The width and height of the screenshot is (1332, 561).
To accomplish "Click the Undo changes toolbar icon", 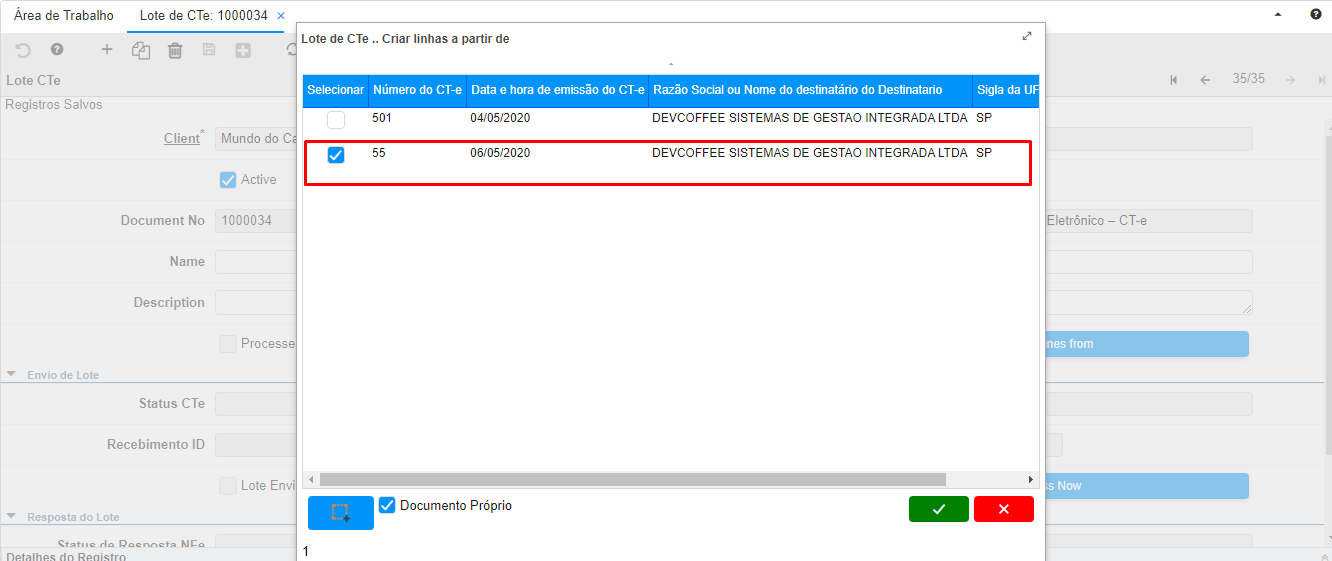I will pyautogui.click(x=23, y=50).
